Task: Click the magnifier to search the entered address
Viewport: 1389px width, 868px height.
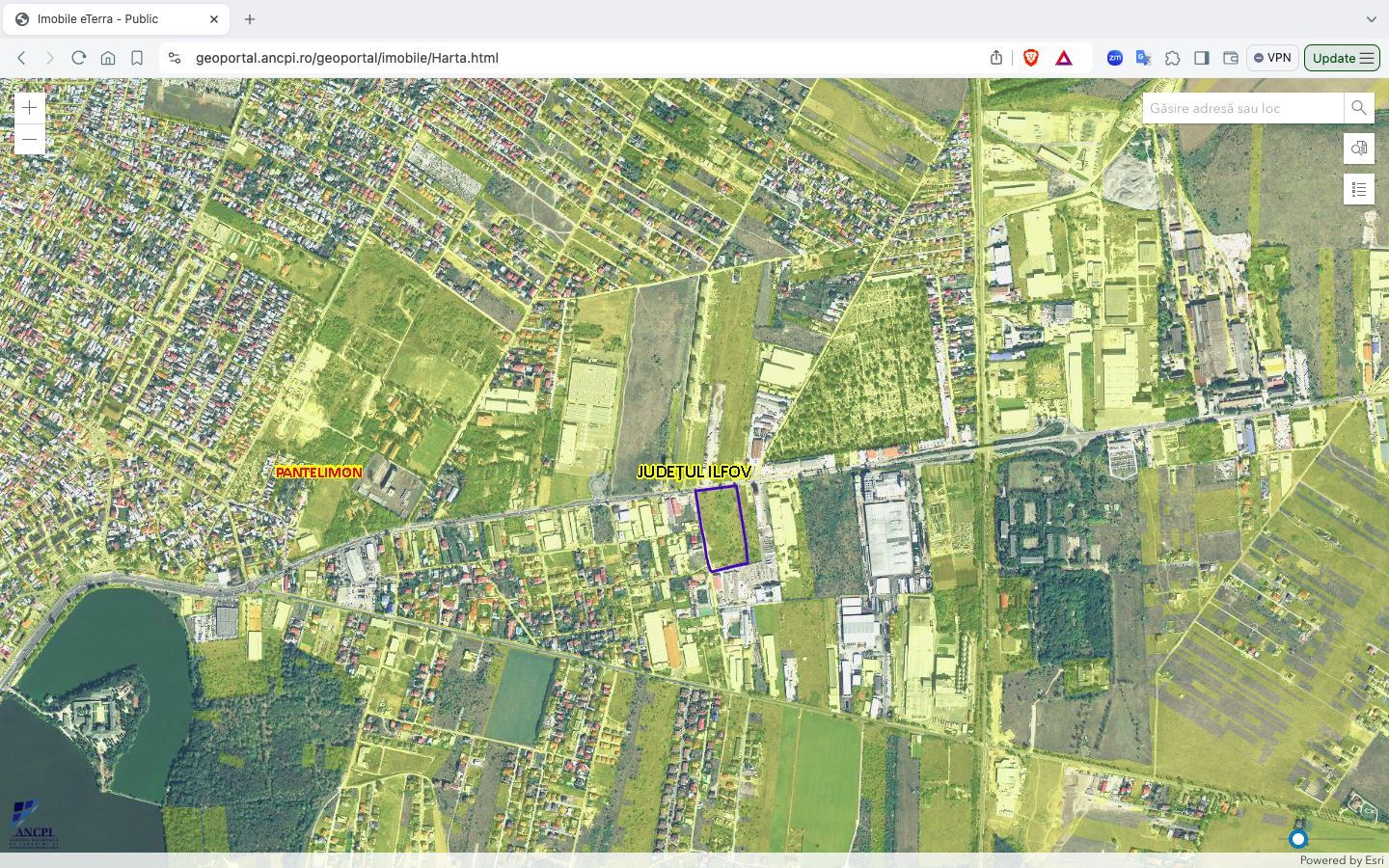Action: [x=1359, y=108]
